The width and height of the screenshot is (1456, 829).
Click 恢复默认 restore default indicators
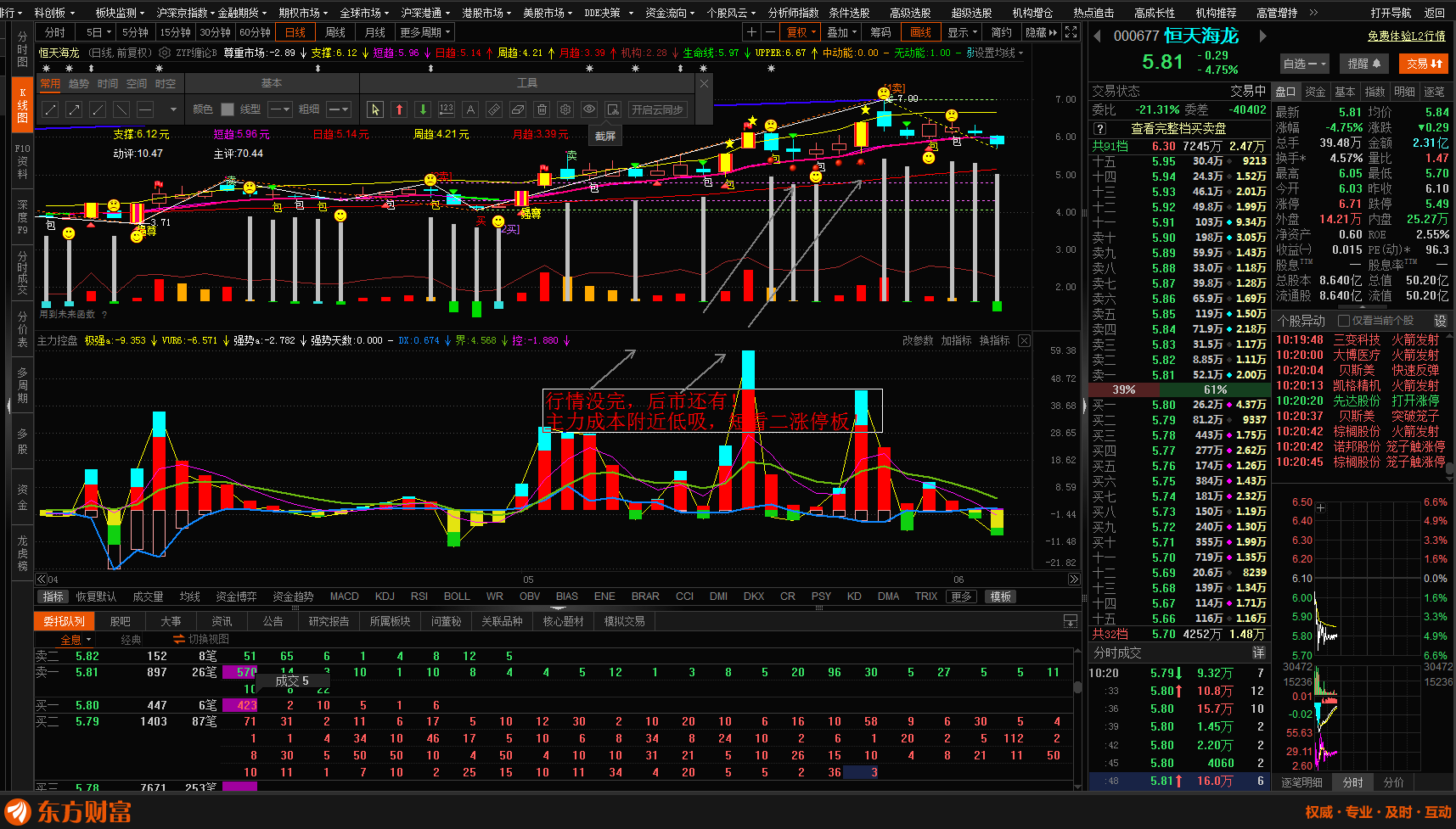[x=96, y=597]
